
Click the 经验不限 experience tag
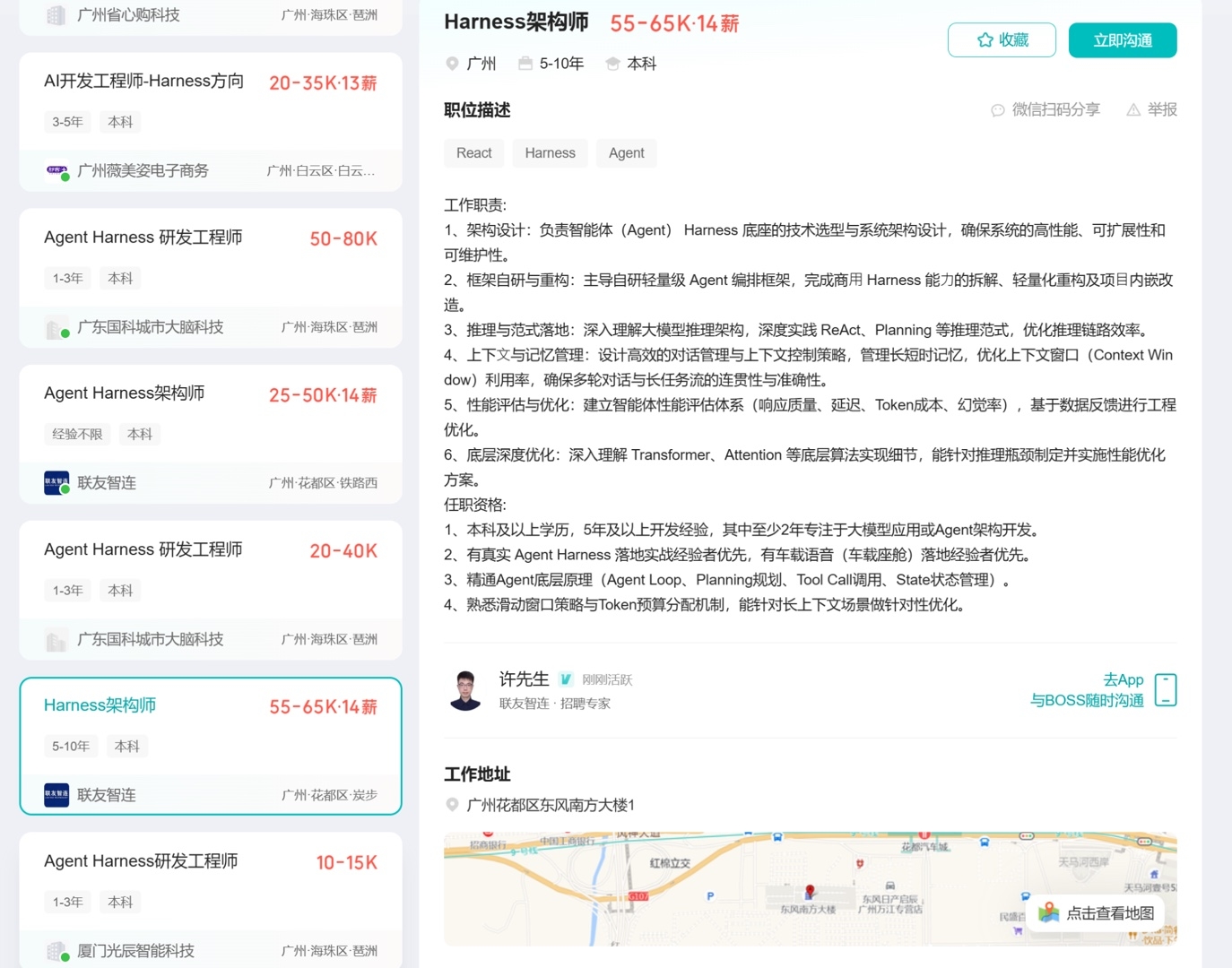(x=77, y=434)
